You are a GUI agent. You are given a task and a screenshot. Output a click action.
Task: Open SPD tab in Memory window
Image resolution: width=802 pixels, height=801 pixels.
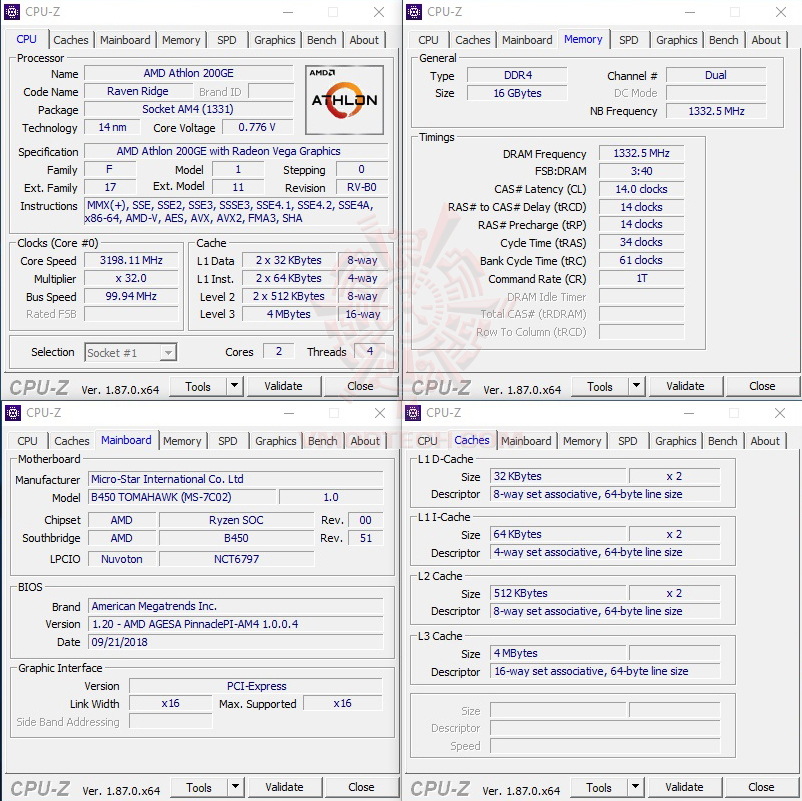click(x=629, y=40)
